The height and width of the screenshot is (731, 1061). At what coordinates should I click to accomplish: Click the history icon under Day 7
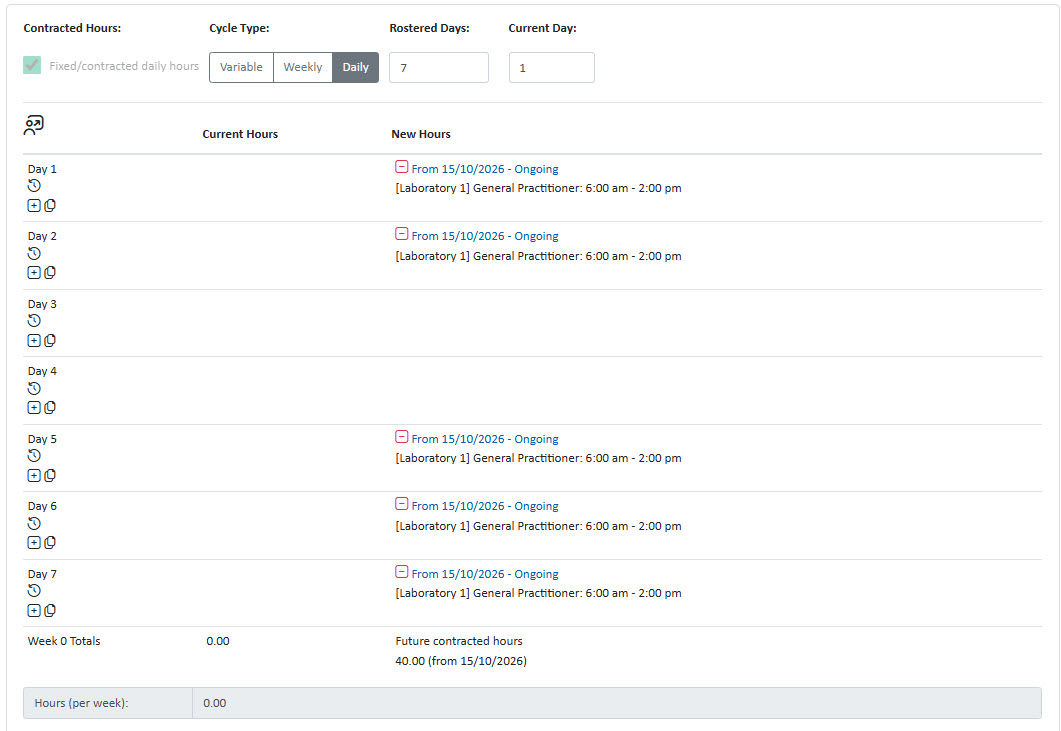pos(34,591)
